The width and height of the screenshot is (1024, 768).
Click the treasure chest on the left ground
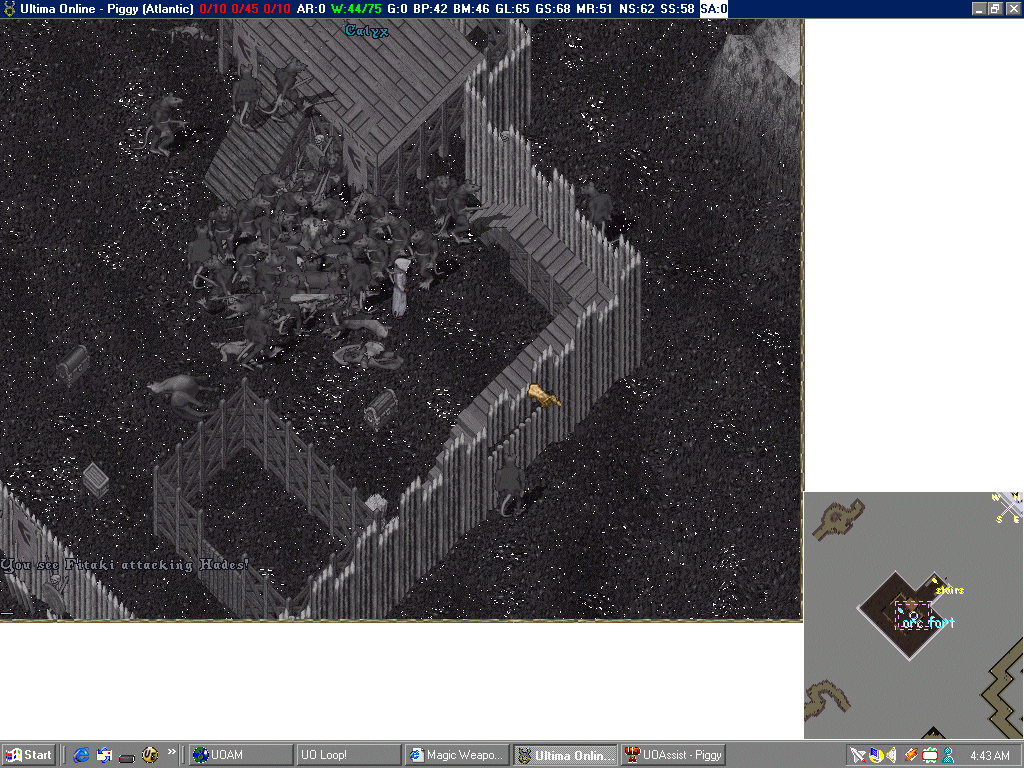tap(72, 364)
